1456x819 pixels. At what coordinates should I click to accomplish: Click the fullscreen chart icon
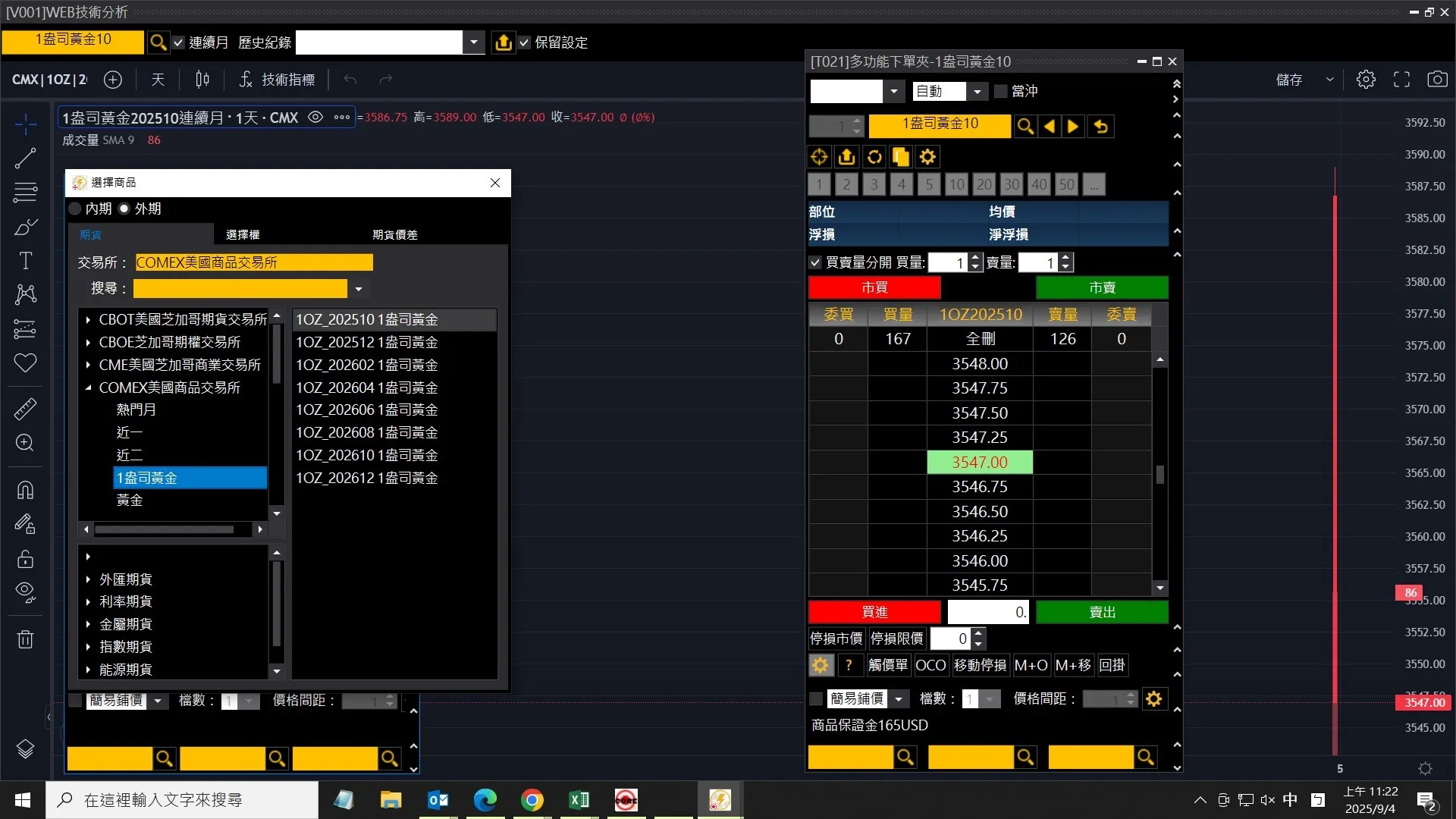pyautogui.click(x=1401, y=79)
